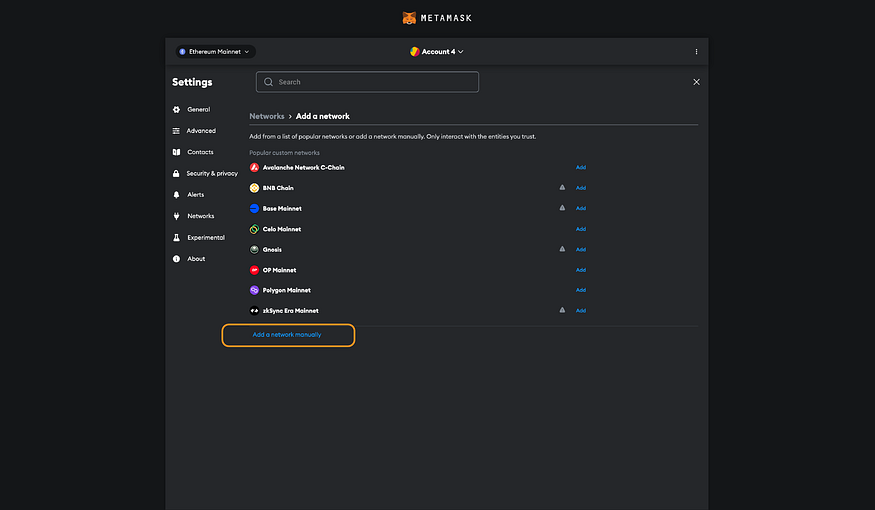Click the warning triangle beside BNB Chain
The image size is (875, 510).
(562, 187)
